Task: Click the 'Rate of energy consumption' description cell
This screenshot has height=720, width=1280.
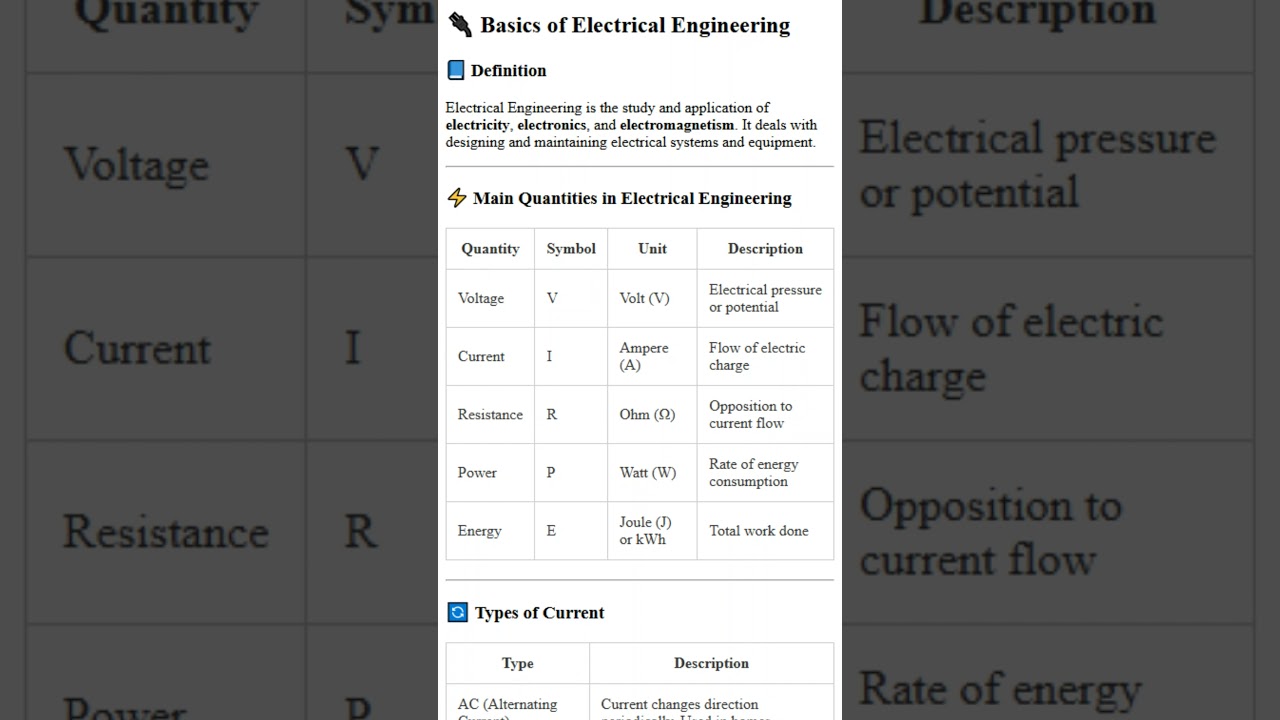Action: click(754, 472)
